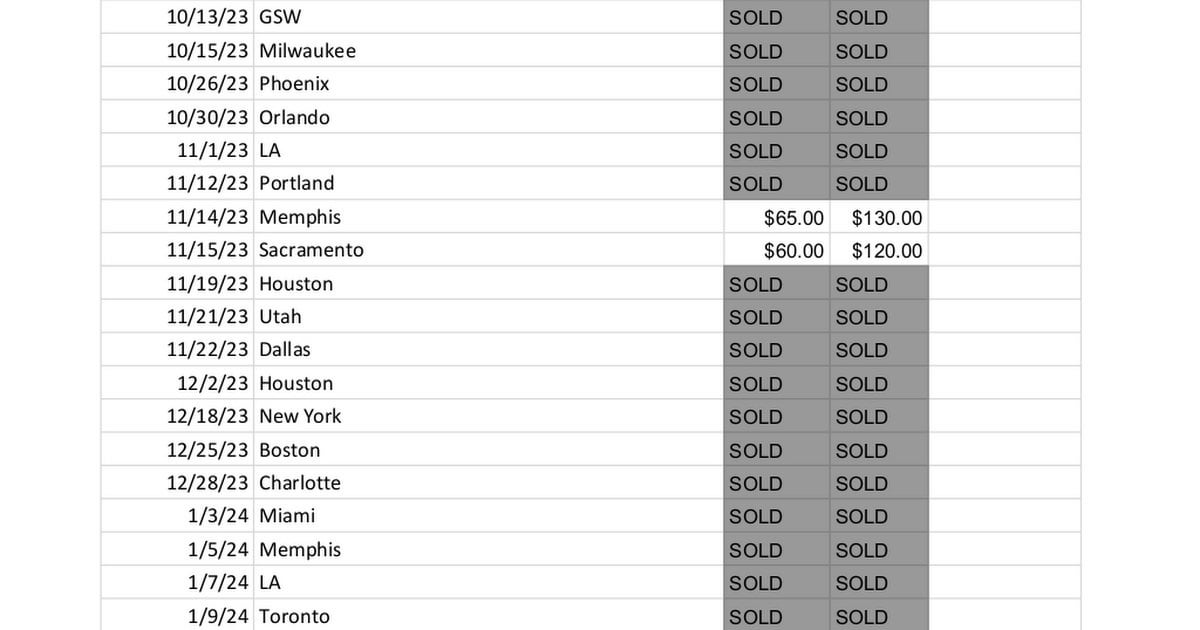Select the Boston team cell
Viewport: 1200px width, 630px height.
pyautogui.click(x=289, y=450)
